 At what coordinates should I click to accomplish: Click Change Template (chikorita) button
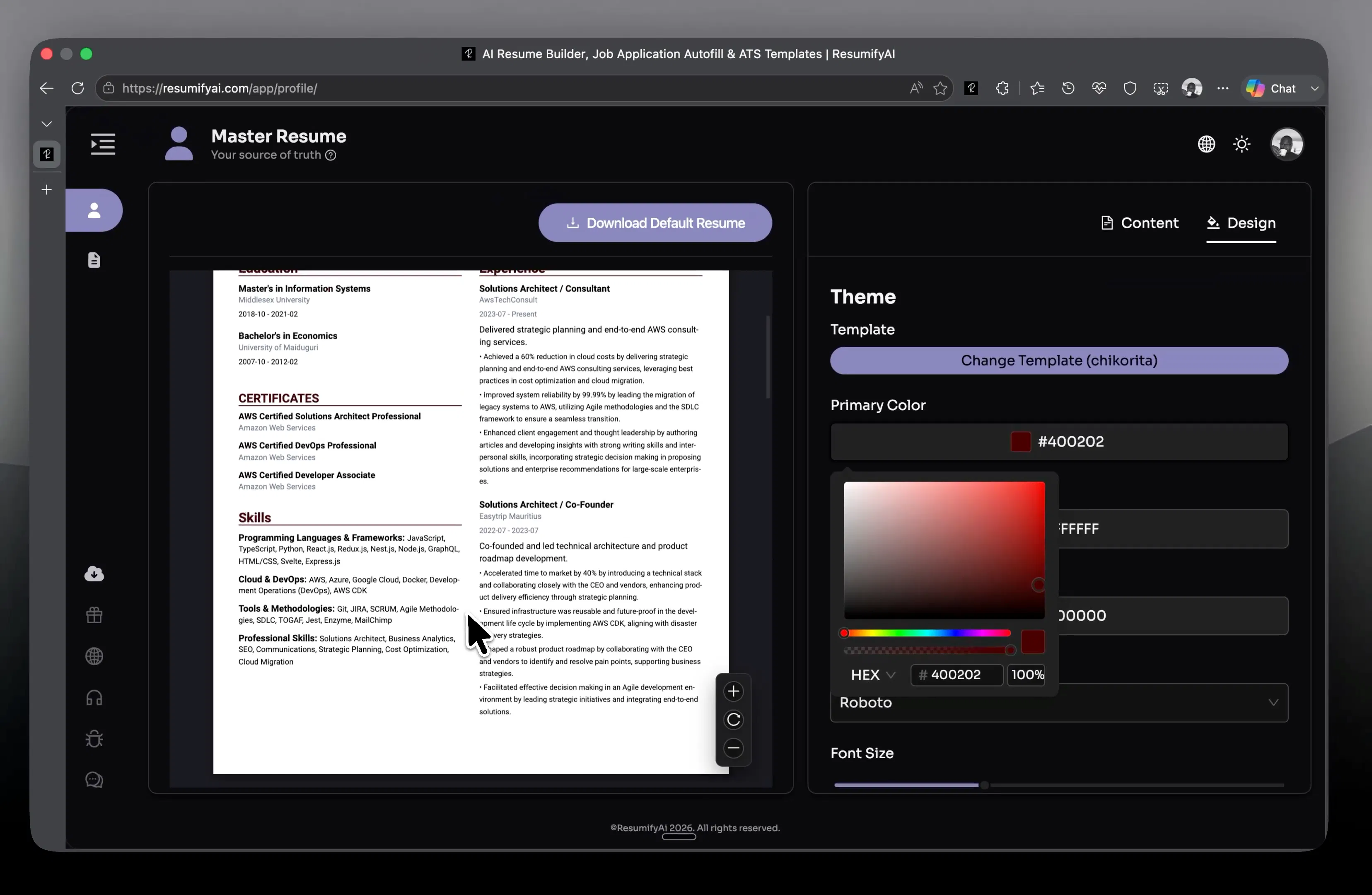(1059, 360)
